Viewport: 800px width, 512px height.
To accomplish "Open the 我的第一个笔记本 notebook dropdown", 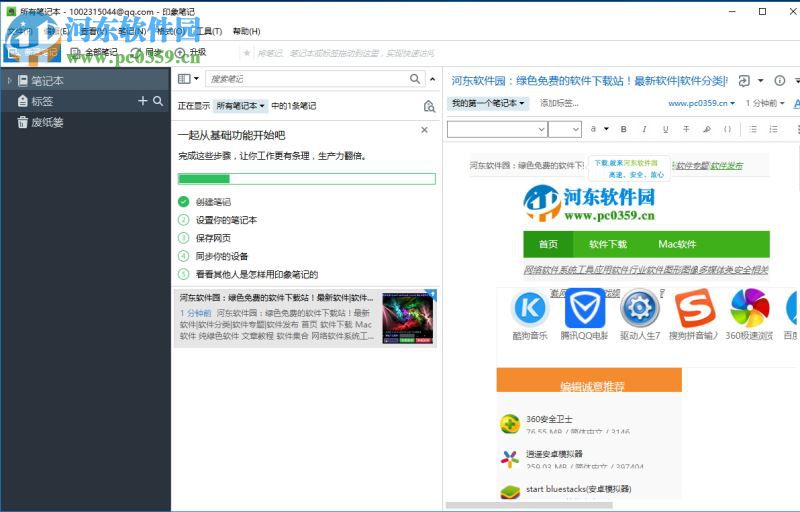I will (x=488, y=103).
